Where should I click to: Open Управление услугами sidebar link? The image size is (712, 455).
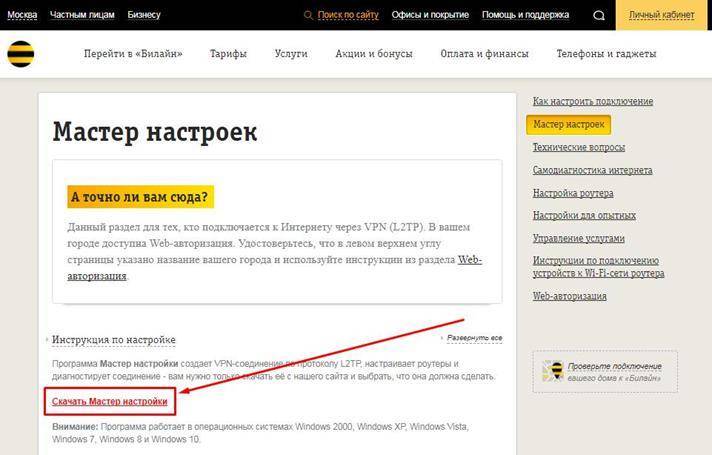(579, 238)
